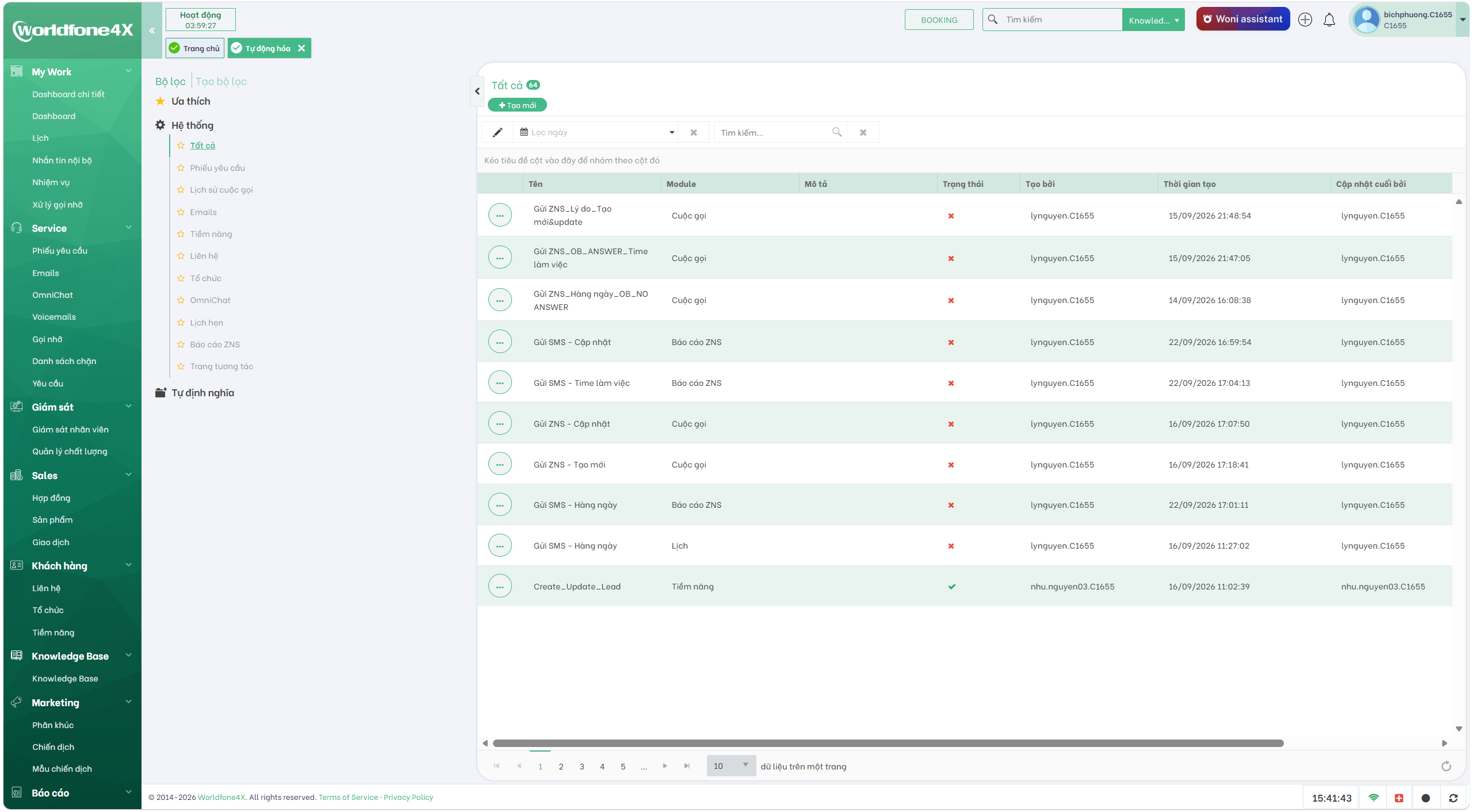The image size is (1472, 812).
Task: Click Tạo bộ lọc link
Action: [221, 82]
